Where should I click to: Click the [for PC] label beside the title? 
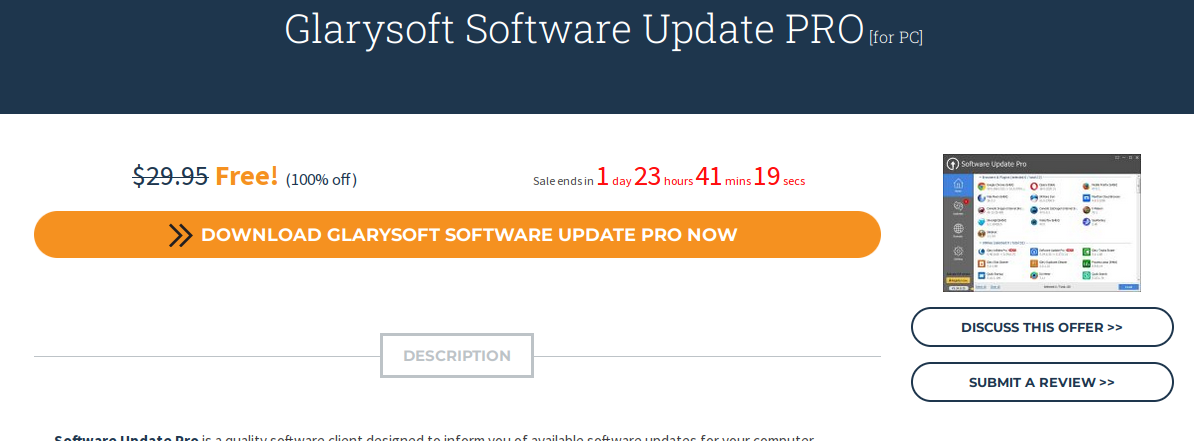(896, 38)
